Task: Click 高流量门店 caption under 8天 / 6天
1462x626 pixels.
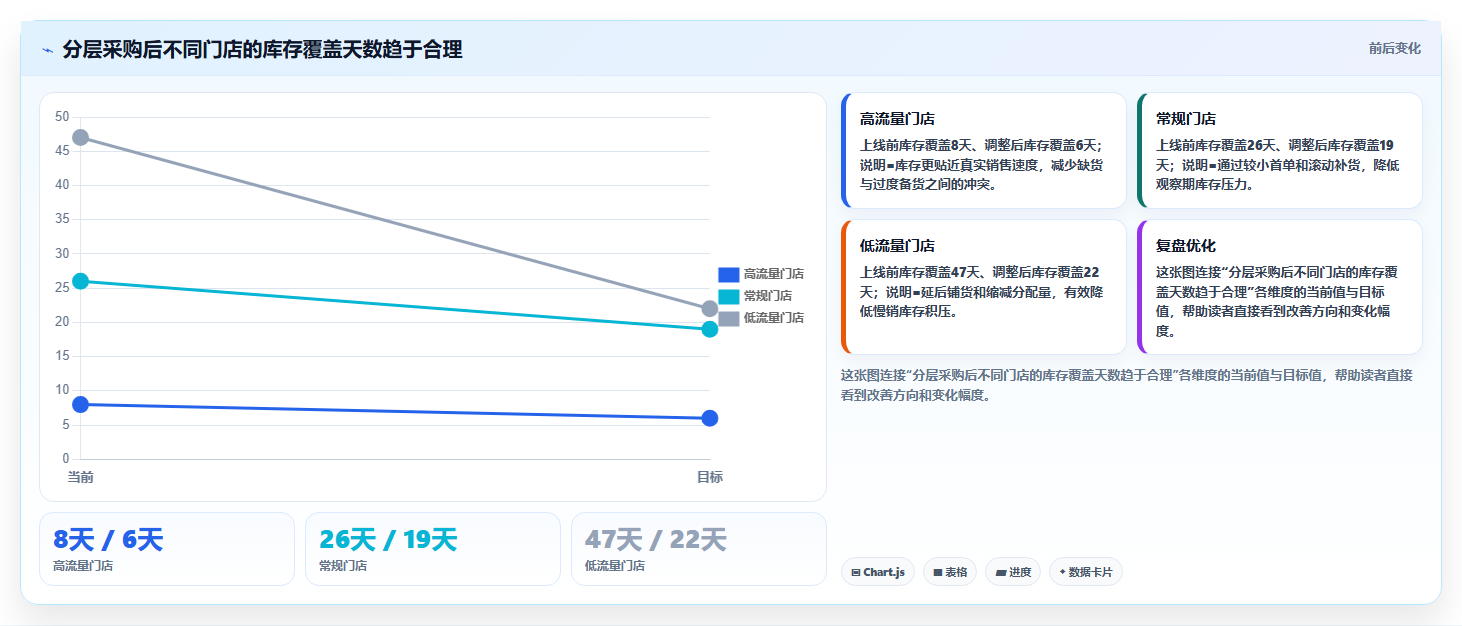Action: tap(83, 566)
